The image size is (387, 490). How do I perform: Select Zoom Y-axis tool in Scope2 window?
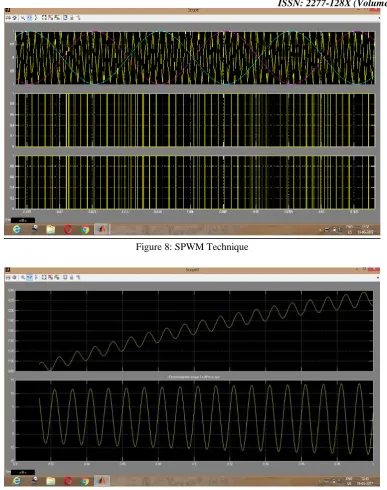pyautogui.click(x=36, y=277)
